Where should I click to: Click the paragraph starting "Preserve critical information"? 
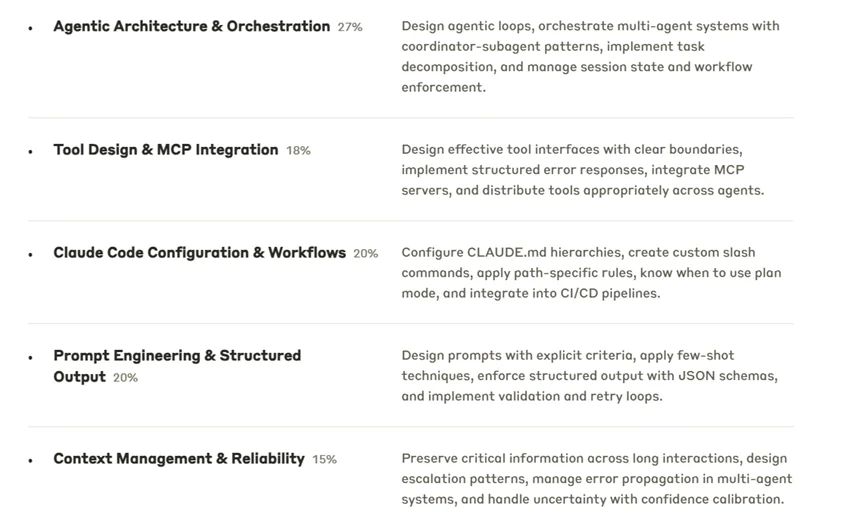(x=594, y=479)
